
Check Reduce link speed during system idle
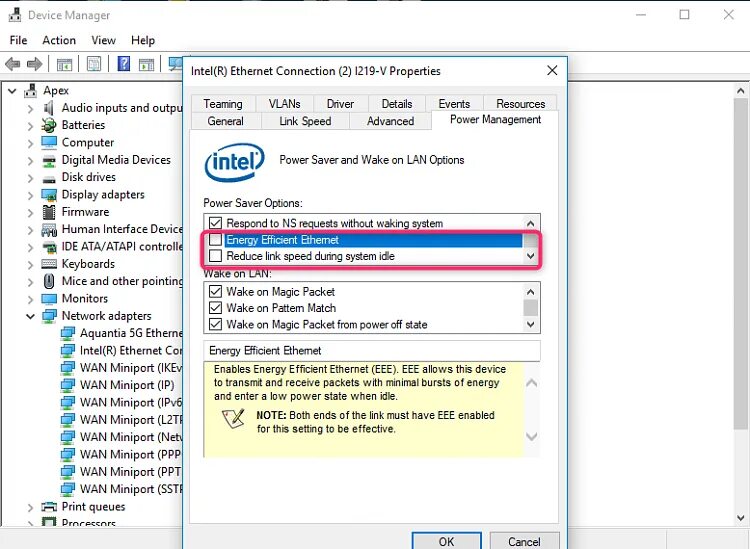pos(216,256)
